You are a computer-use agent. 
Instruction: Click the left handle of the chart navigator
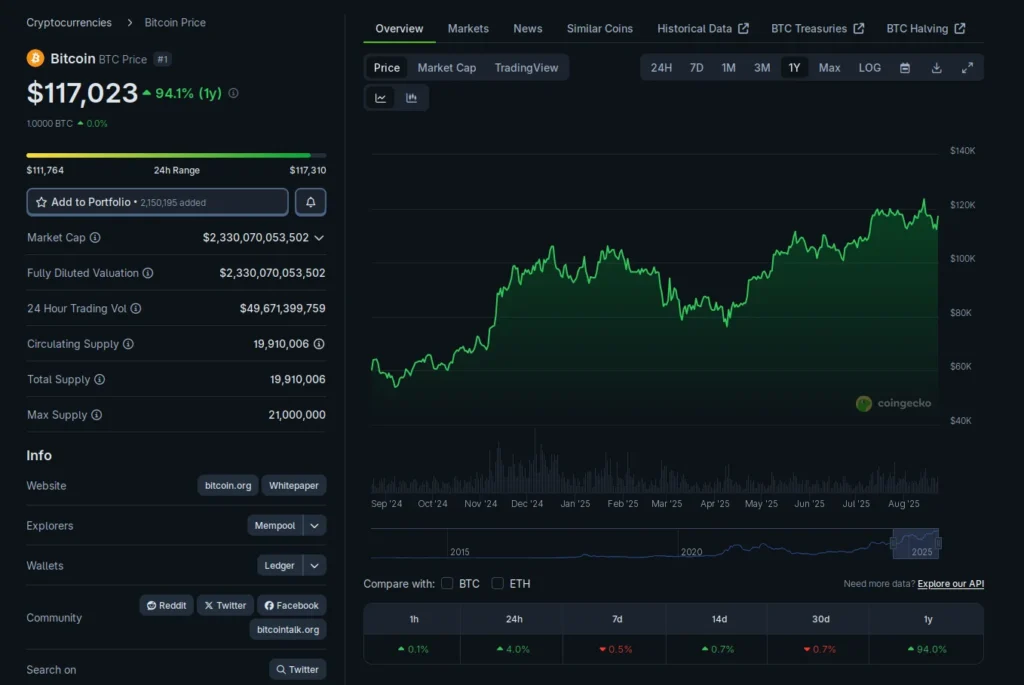pos(893,543)
